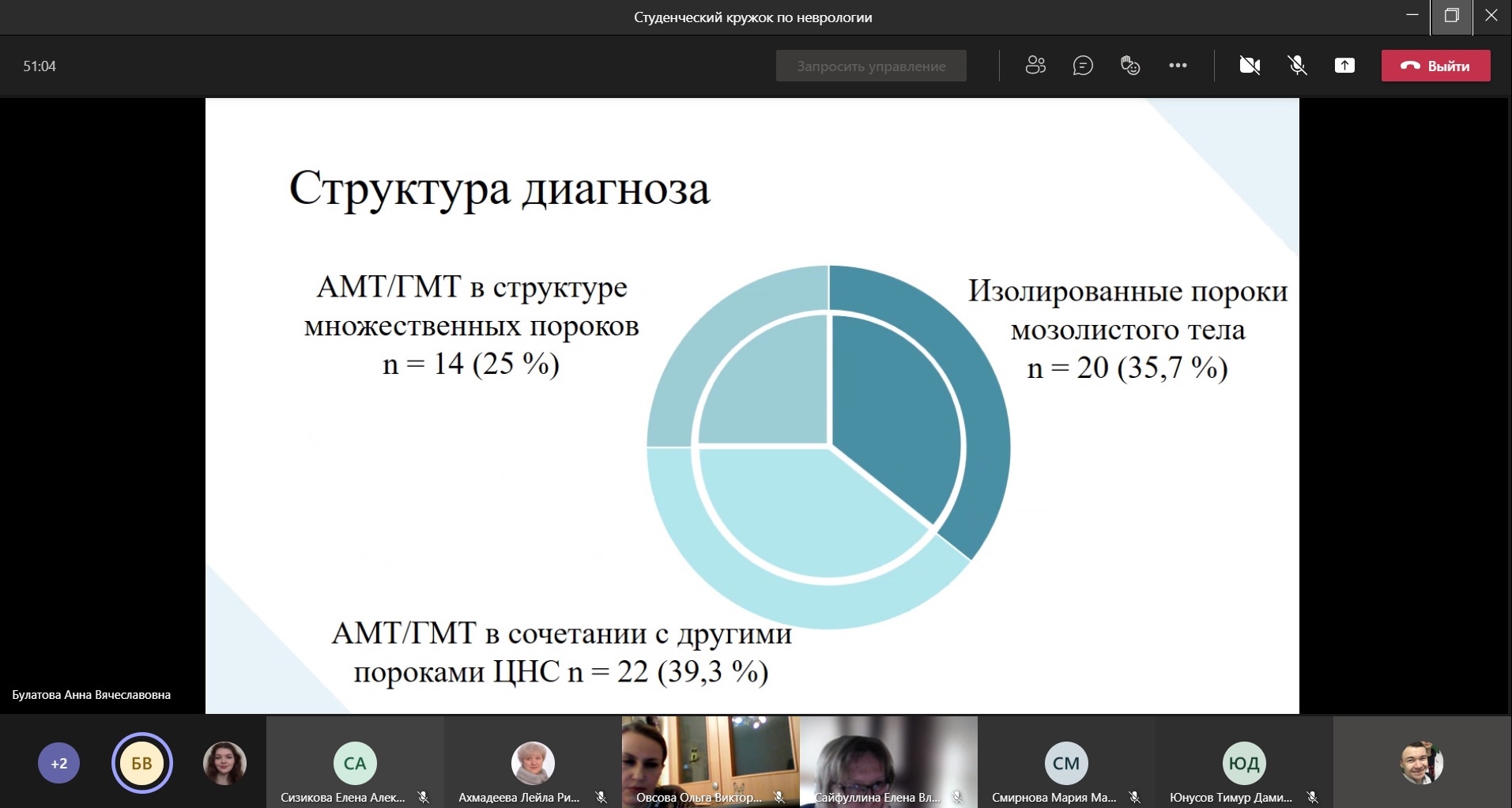Expand the +2 additional participants bubble
Viewport: 1512px width, 808px height.
tap(59, 764)
